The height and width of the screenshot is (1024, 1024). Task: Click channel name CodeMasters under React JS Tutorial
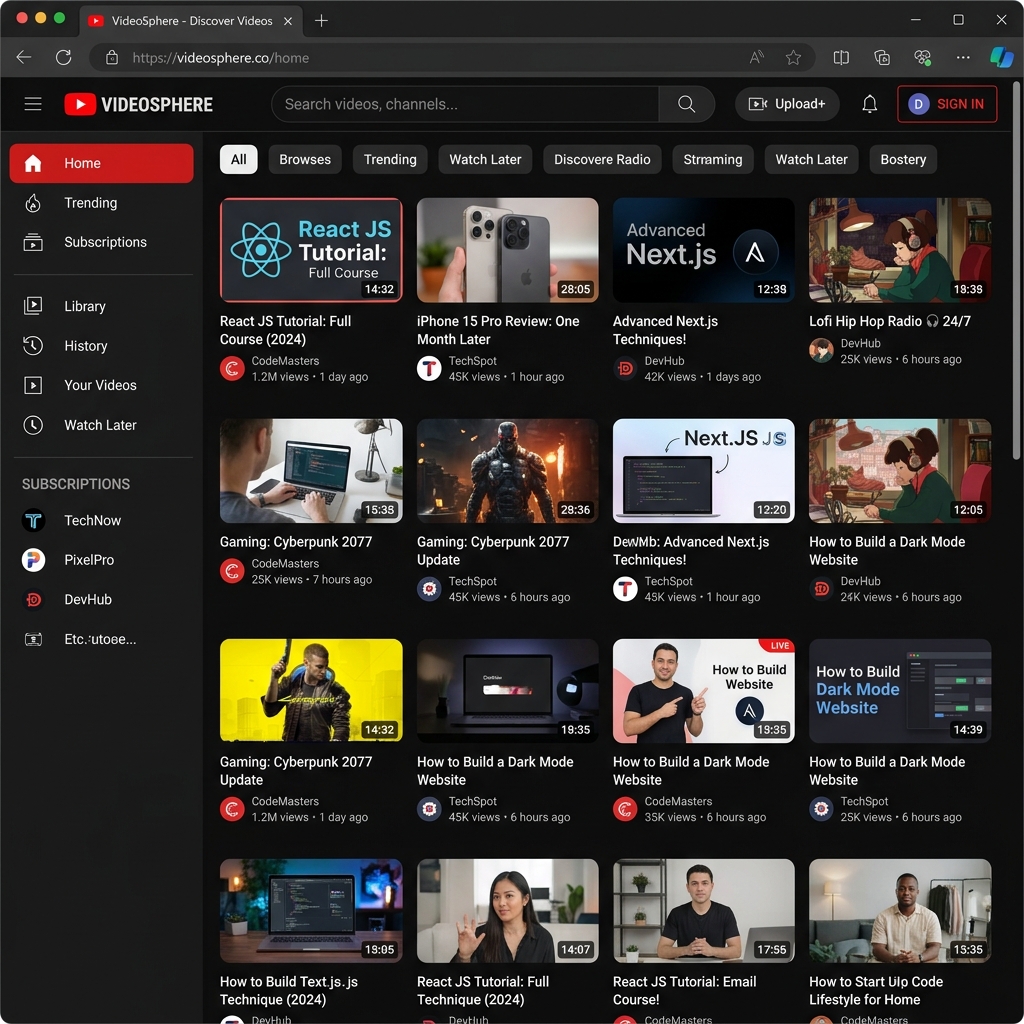(285, 361)
